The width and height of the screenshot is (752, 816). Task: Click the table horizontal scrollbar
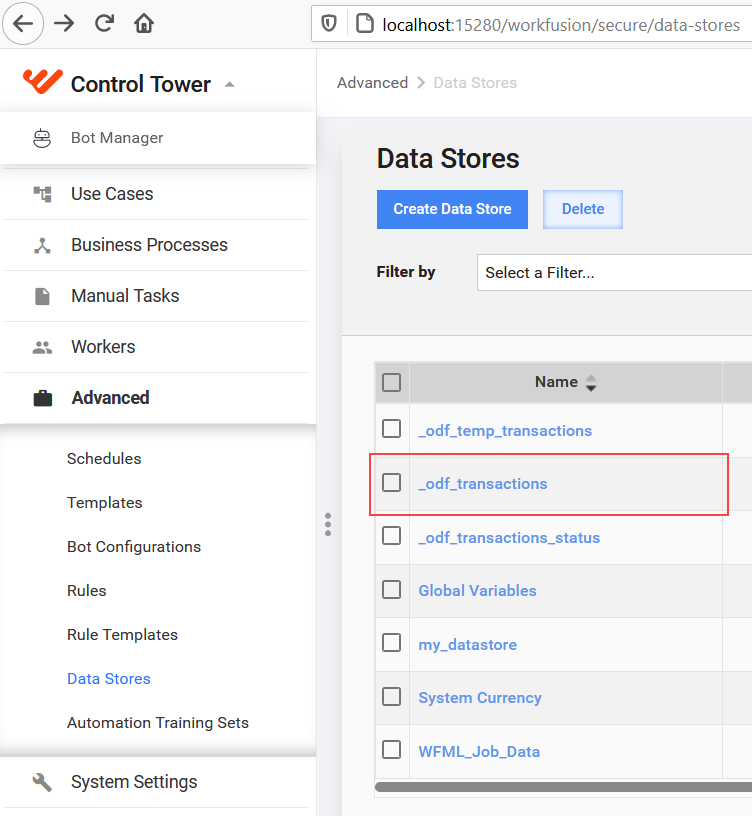pyautogui.click(x=563, y=787)
